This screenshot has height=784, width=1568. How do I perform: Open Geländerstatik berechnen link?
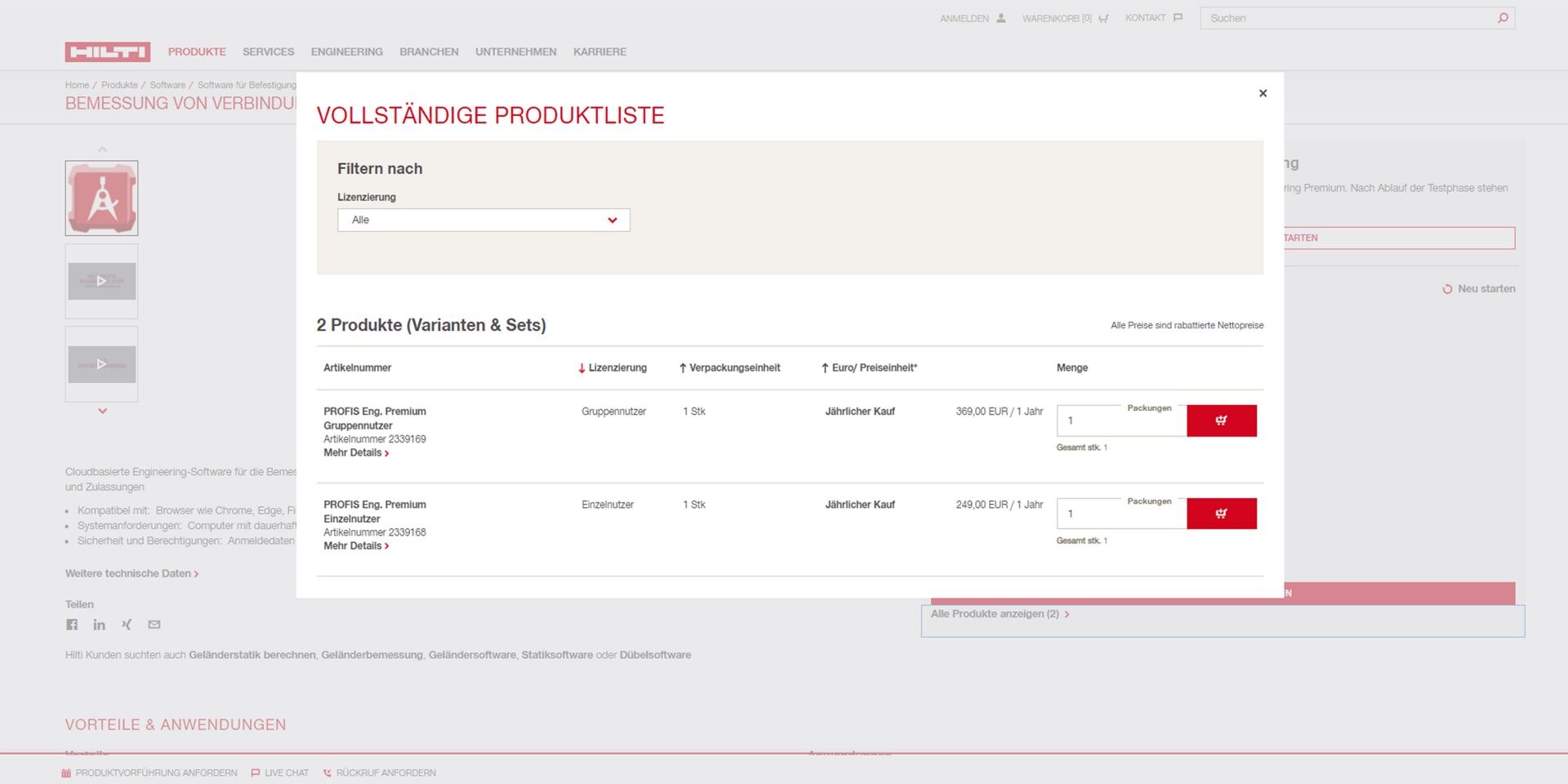(x=252, y=655)
